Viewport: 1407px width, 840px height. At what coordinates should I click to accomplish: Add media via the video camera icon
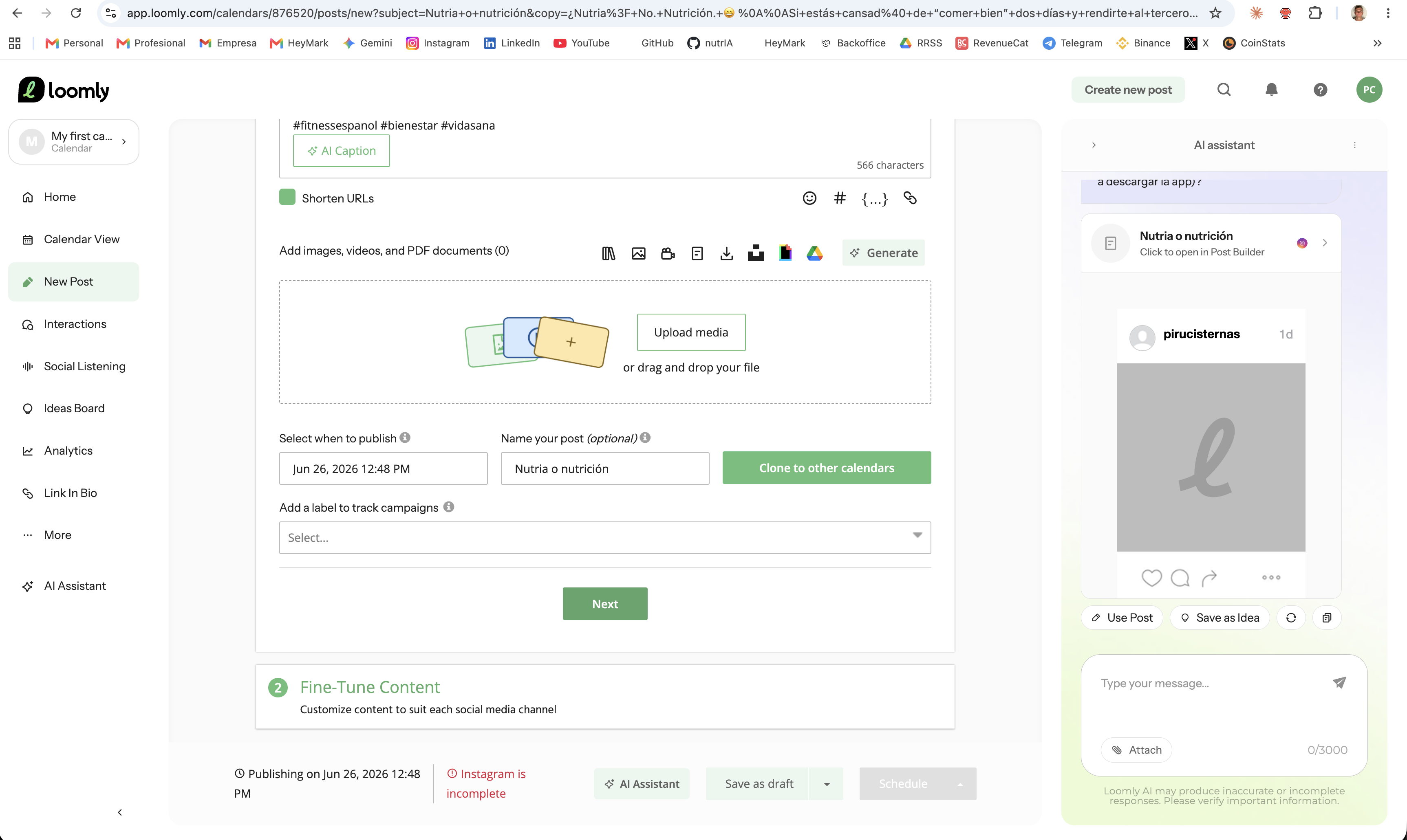pyautogui.click(x=668, y=253)
